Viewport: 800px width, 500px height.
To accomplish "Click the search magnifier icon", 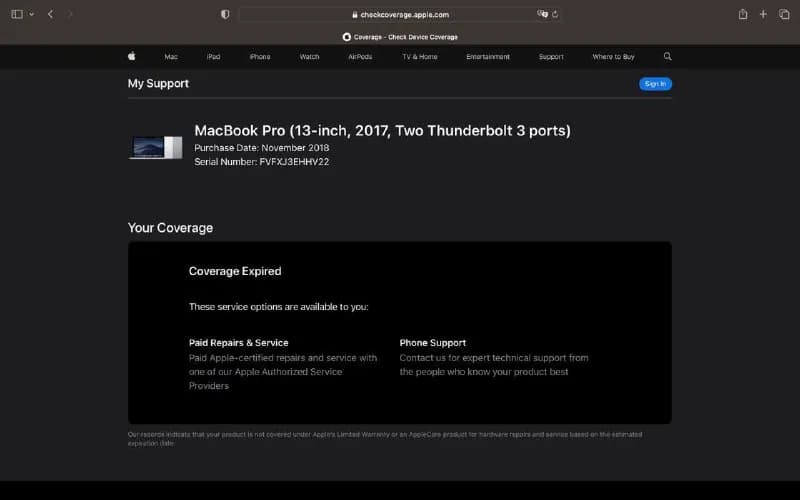I will point(667,56).
